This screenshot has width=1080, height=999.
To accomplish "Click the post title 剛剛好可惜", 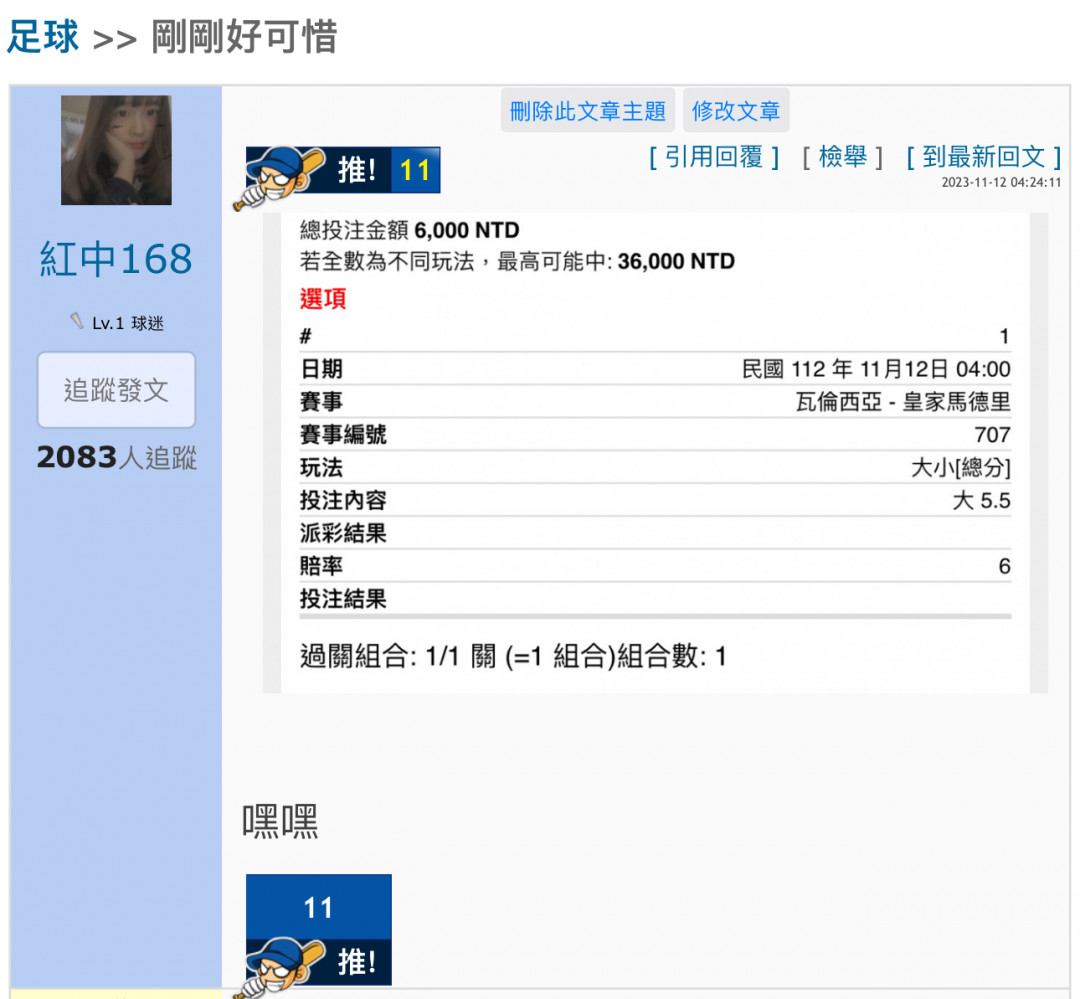I will tap(244, 37).
